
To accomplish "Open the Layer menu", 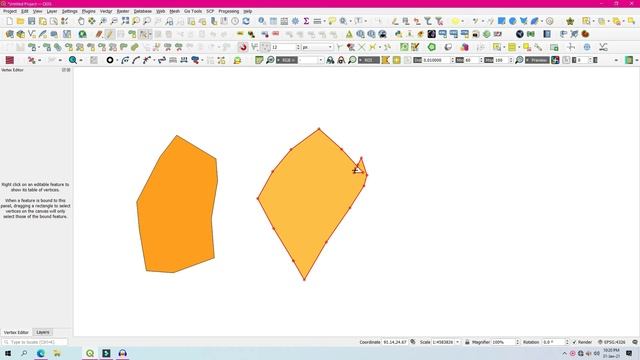I will point(52,11).
